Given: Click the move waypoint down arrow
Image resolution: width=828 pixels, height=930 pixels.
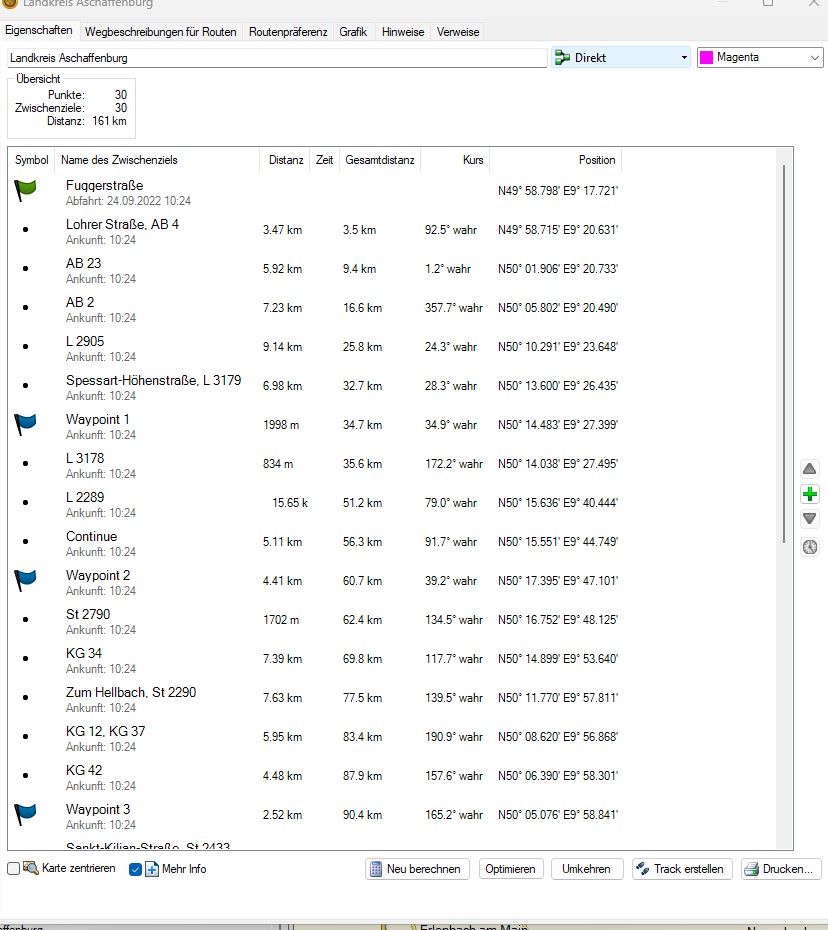Looking at the screenshot, I should click(x=810, y=519).
